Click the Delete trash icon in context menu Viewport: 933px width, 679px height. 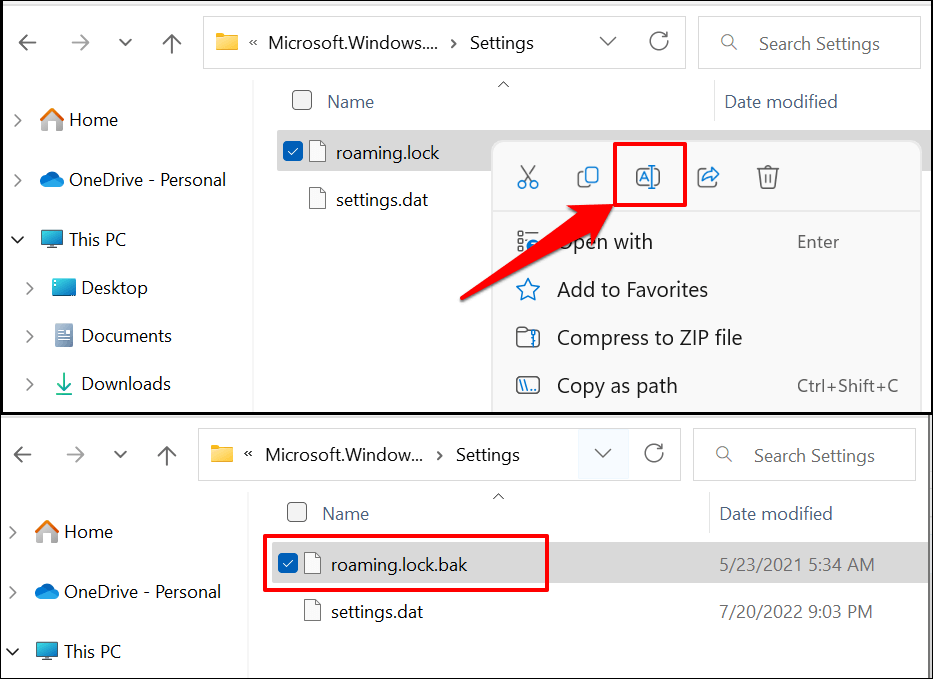point(767,177)
